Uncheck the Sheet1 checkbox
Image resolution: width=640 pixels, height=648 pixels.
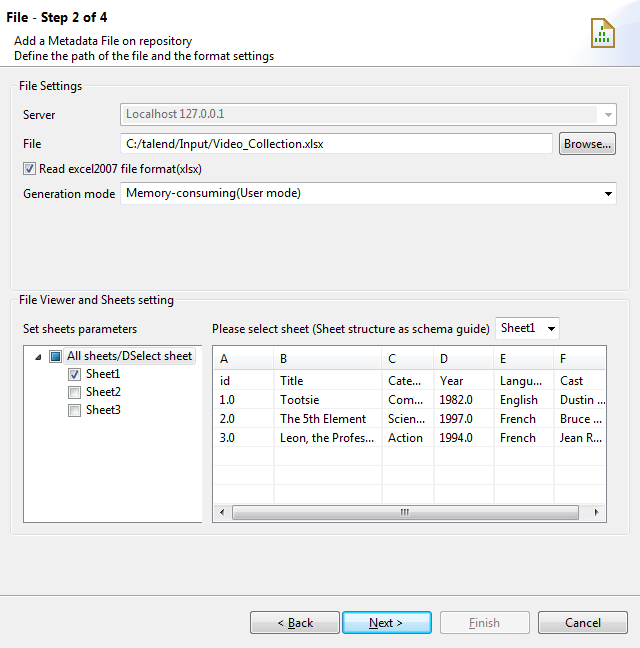pos(75,374)
